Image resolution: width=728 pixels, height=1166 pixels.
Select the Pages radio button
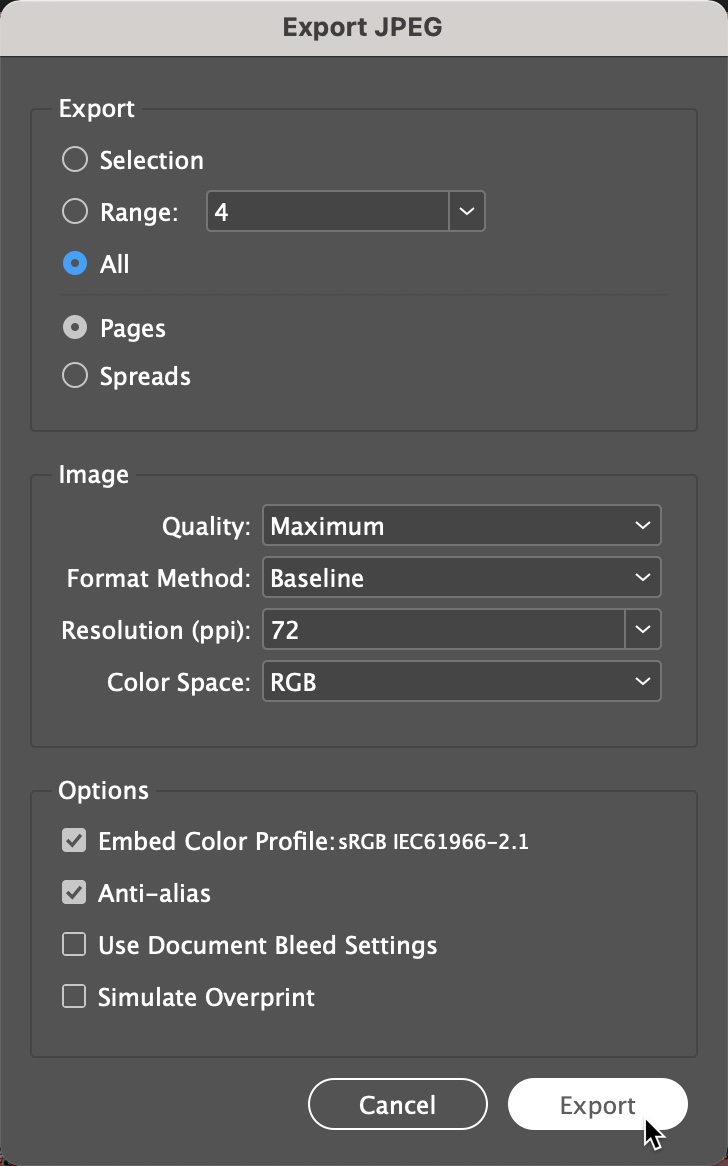[74, 327]
